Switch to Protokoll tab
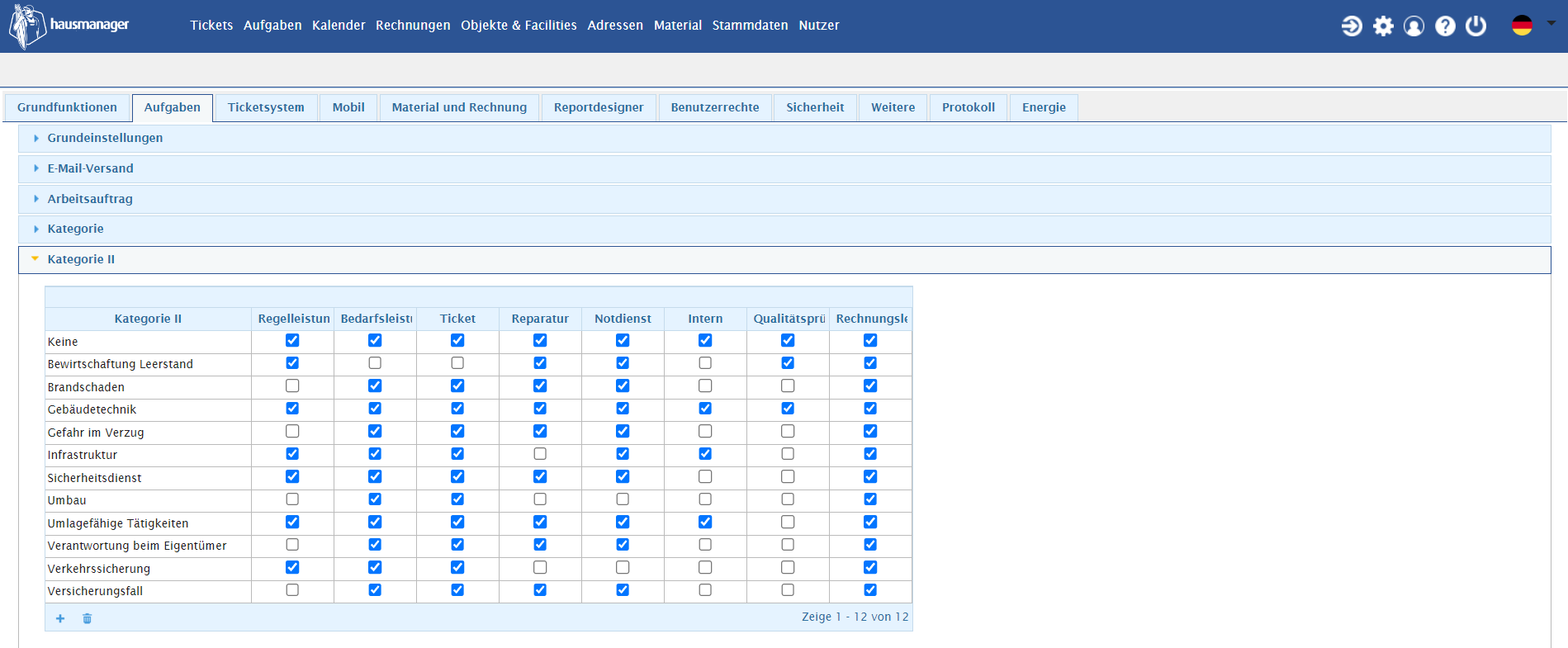This screenshot has height=648, width=1568. (969, 107)
